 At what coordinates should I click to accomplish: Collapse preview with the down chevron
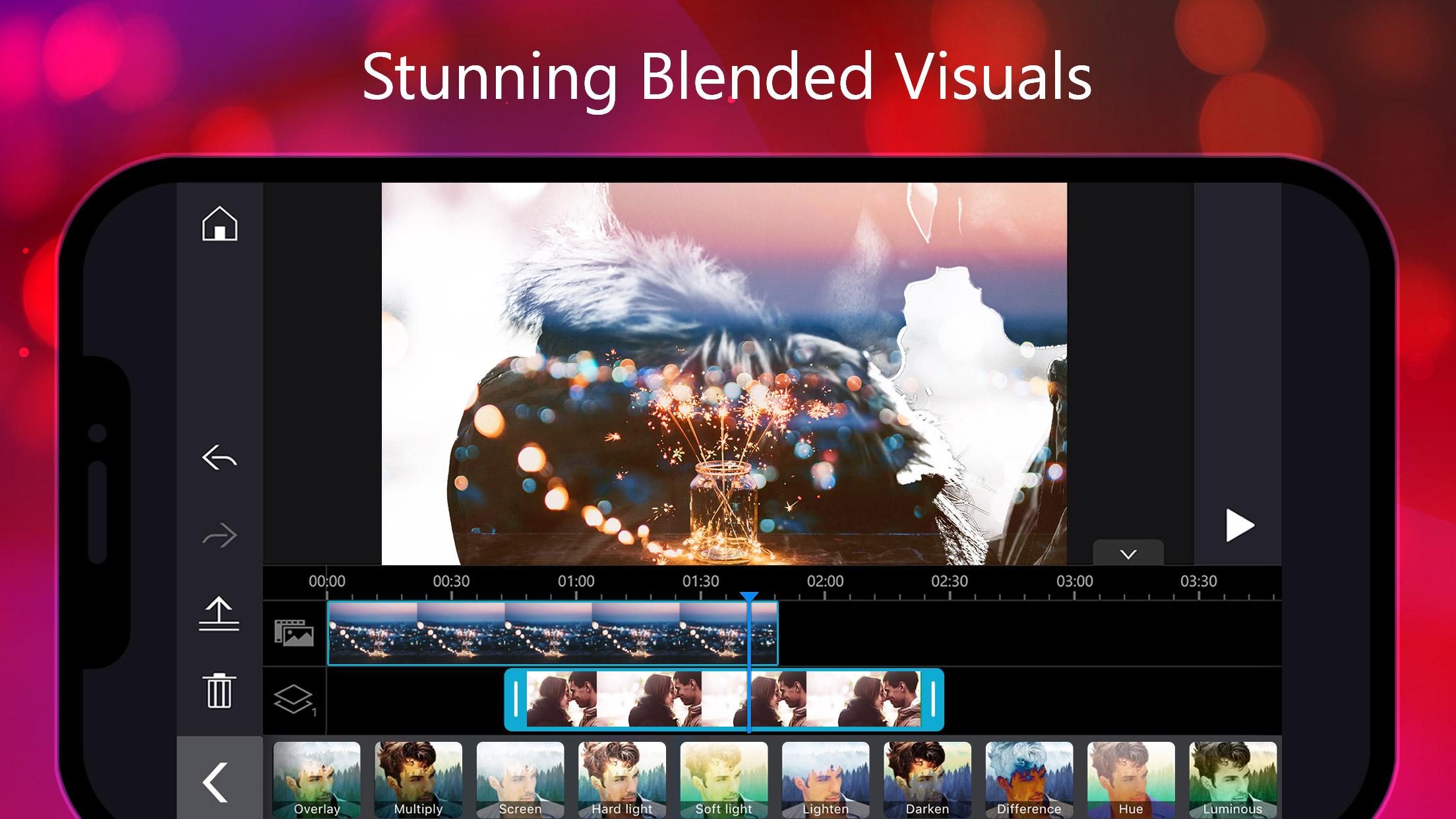pos(1128,554)
